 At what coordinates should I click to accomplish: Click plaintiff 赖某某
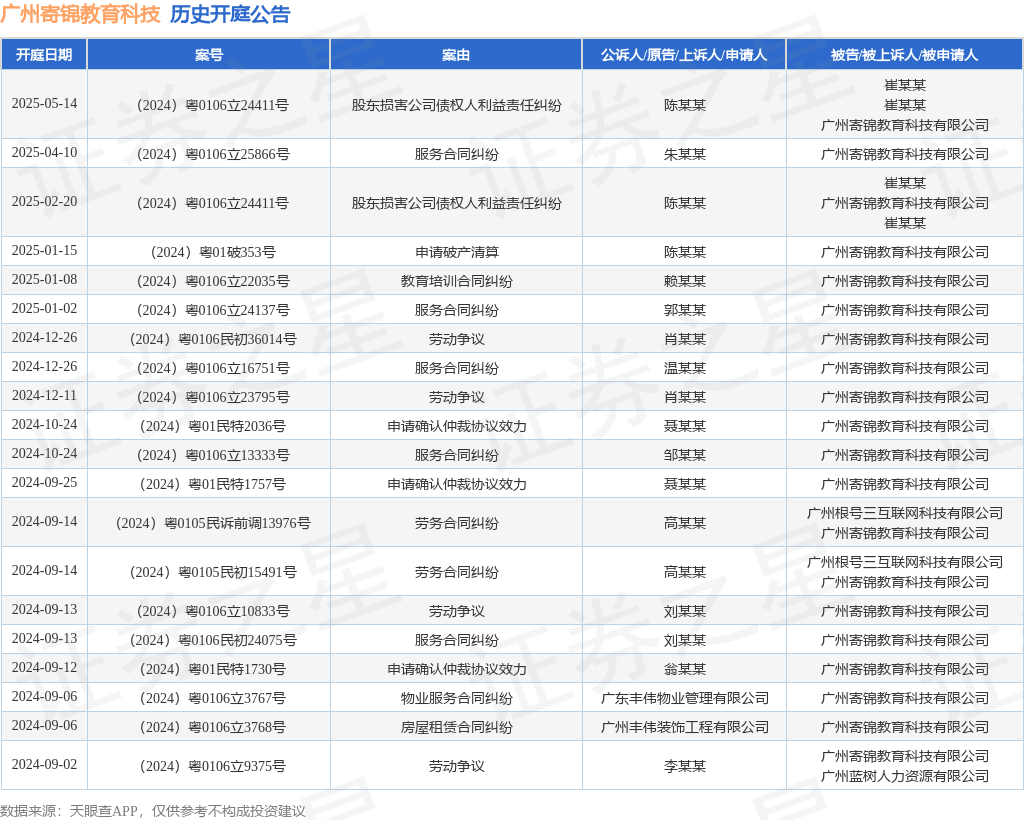coord(684,281)
